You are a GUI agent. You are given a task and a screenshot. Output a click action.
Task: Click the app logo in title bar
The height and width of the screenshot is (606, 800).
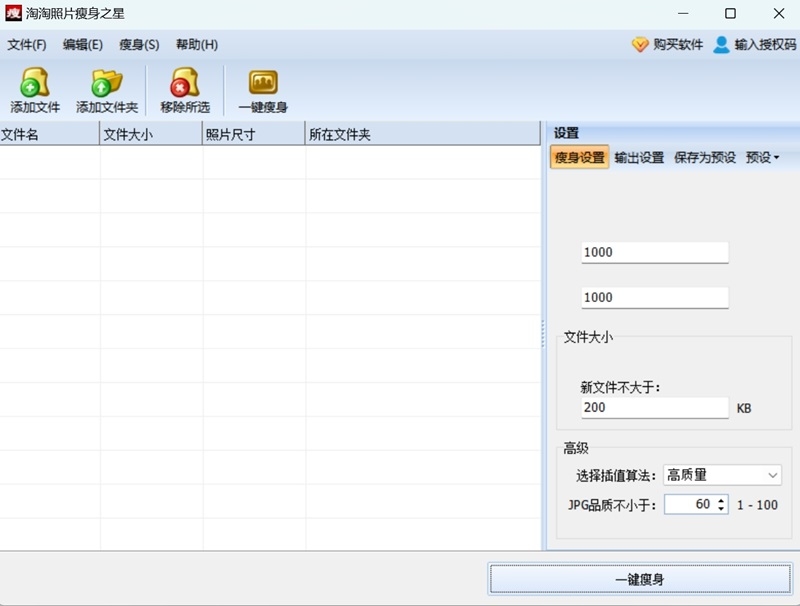point(13,13)
